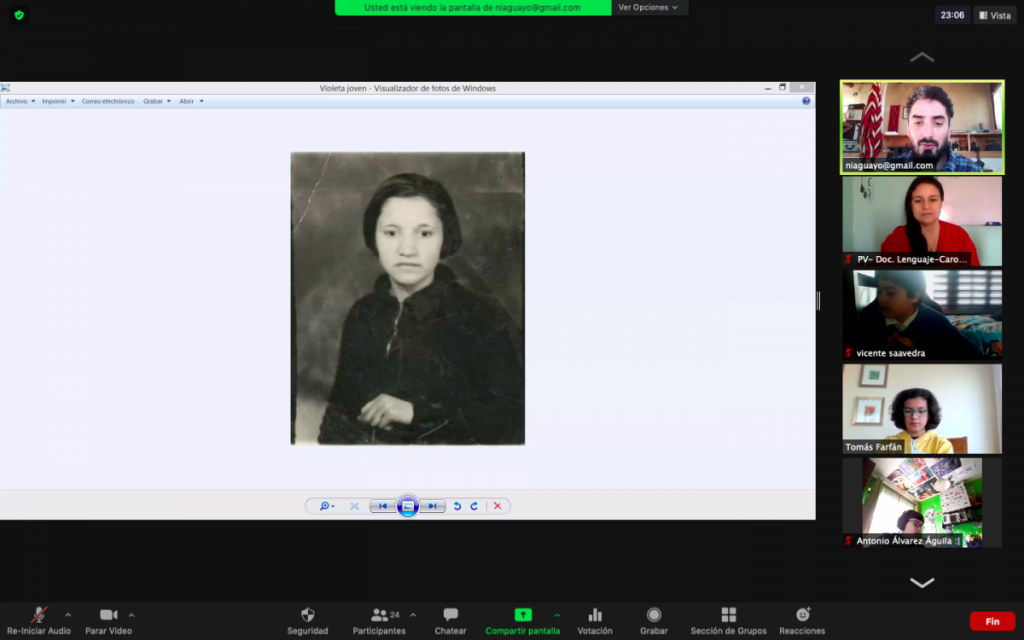Open the Chatear chat panel
1024x640 pixels.
click(450, 615)
